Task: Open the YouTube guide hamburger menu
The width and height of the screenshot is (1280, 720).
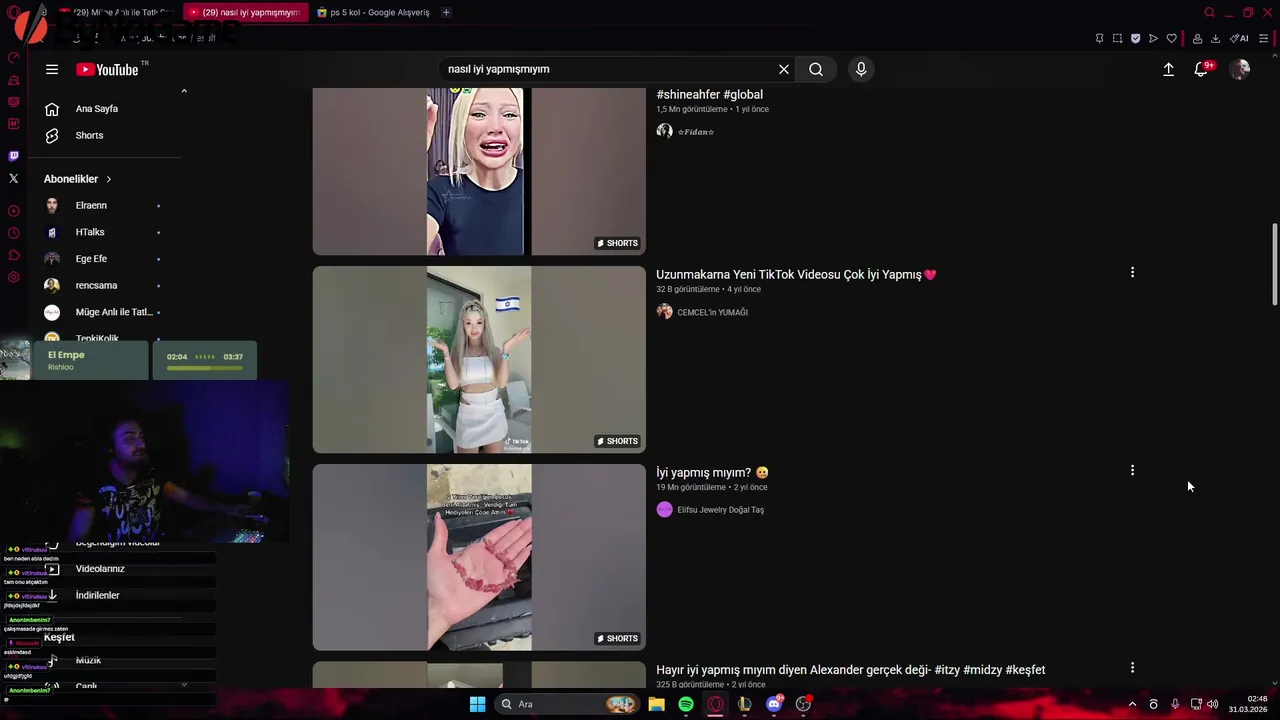Action: pos(52,69)
